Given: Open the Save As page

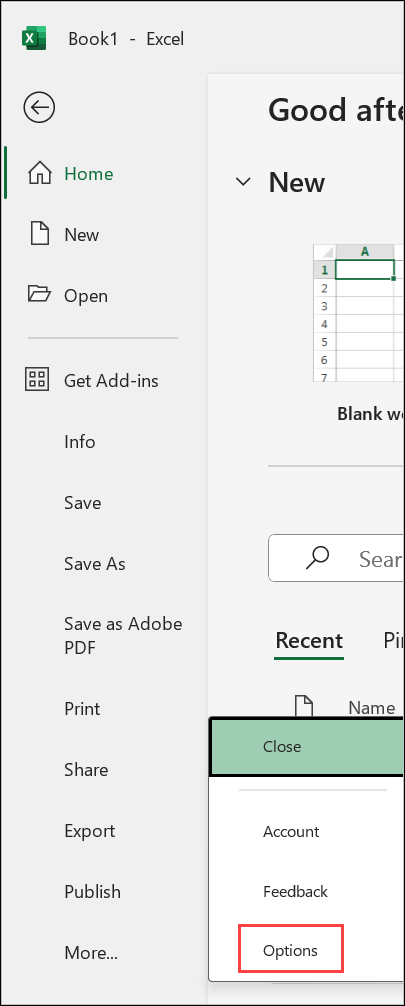Looking at the screenshot, I should 95,563.
